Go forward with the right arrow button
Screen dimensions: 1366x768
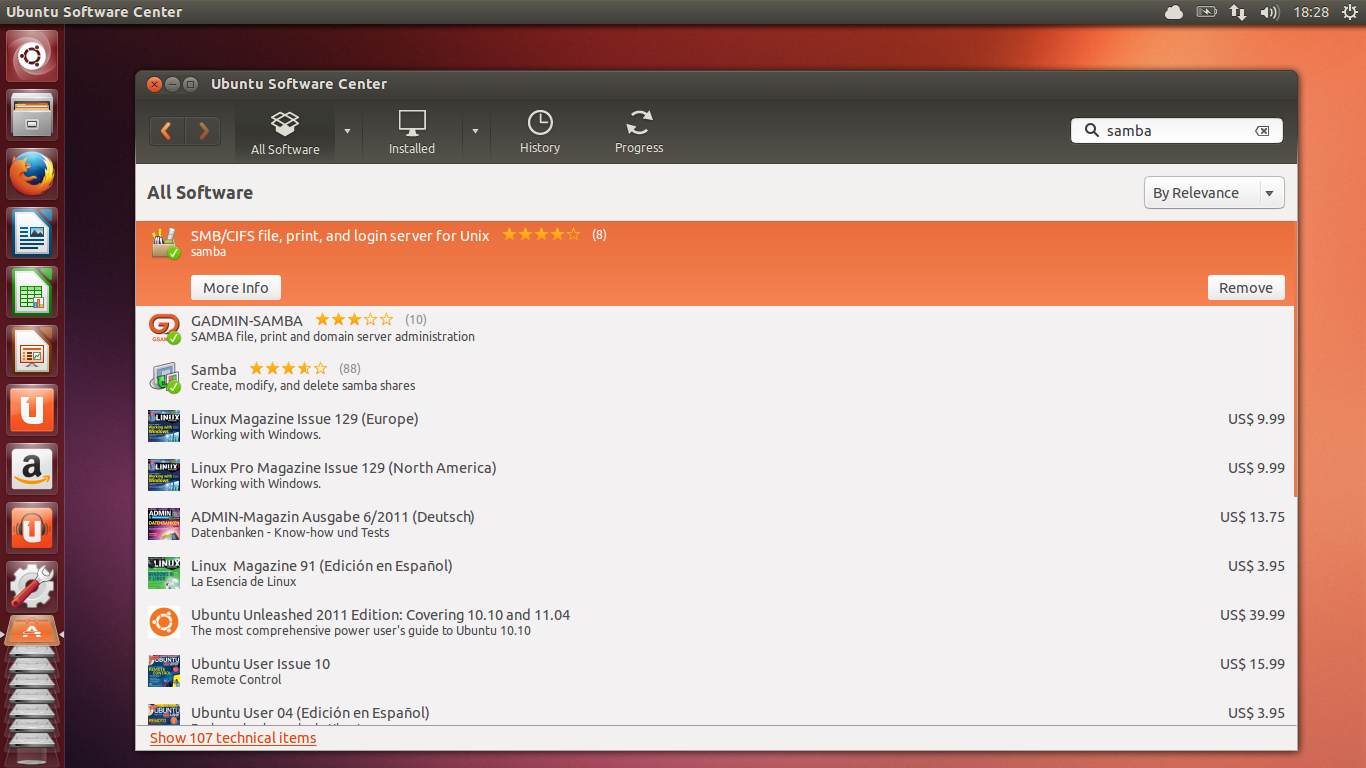[203, 131]
